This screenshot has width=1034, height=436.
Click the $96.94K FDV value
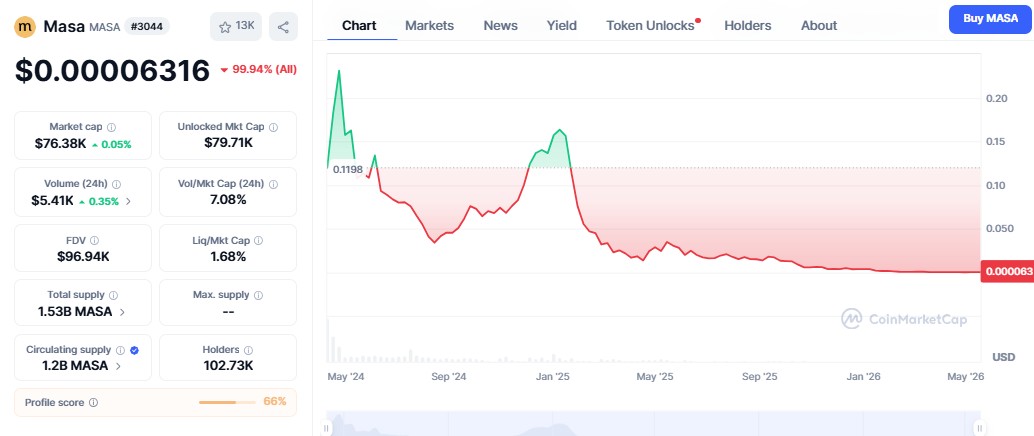click(x=83, y=257)
